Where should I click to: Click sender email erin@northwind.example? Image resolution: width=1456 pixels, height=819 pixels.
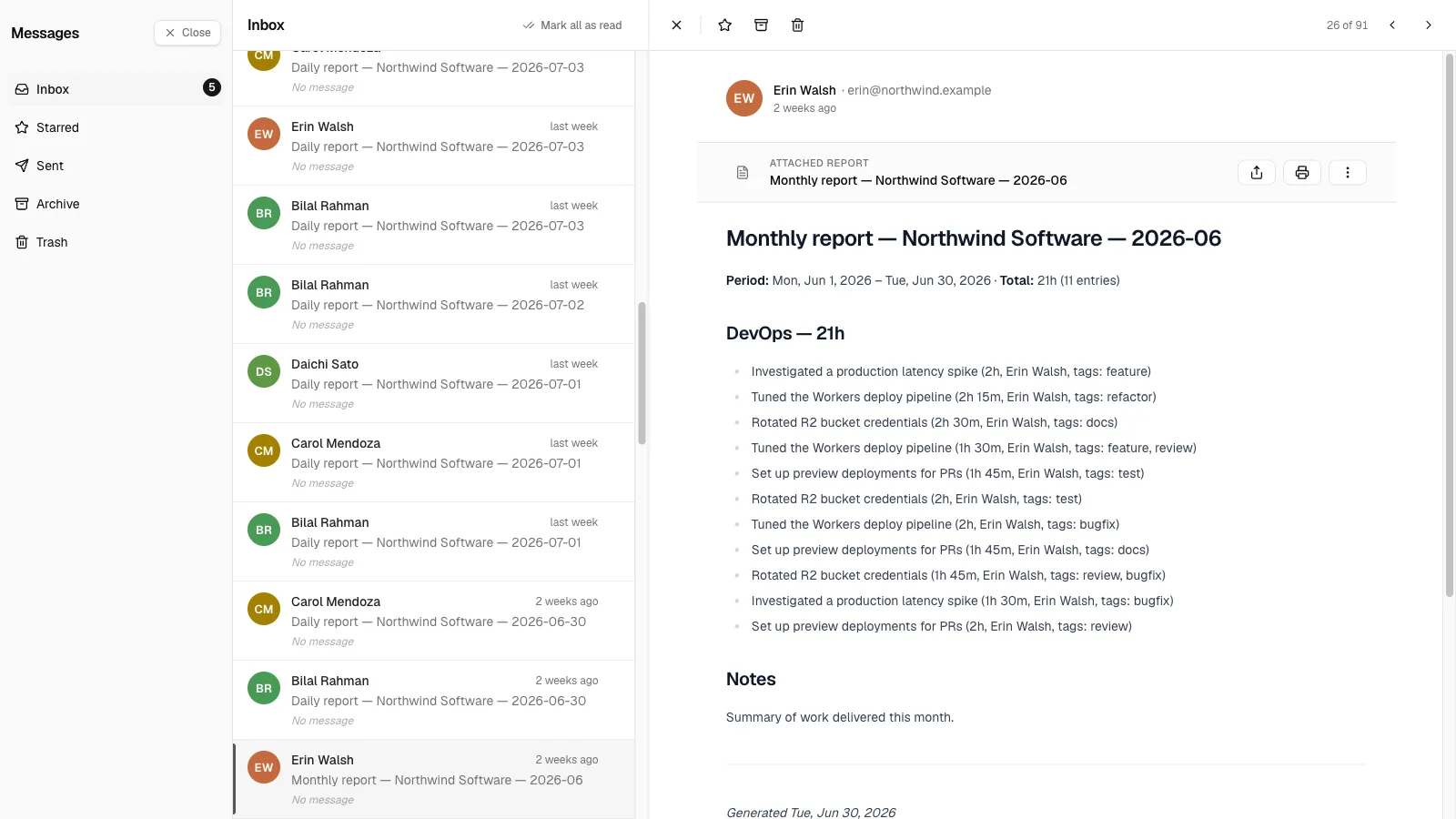pos(919,90)
